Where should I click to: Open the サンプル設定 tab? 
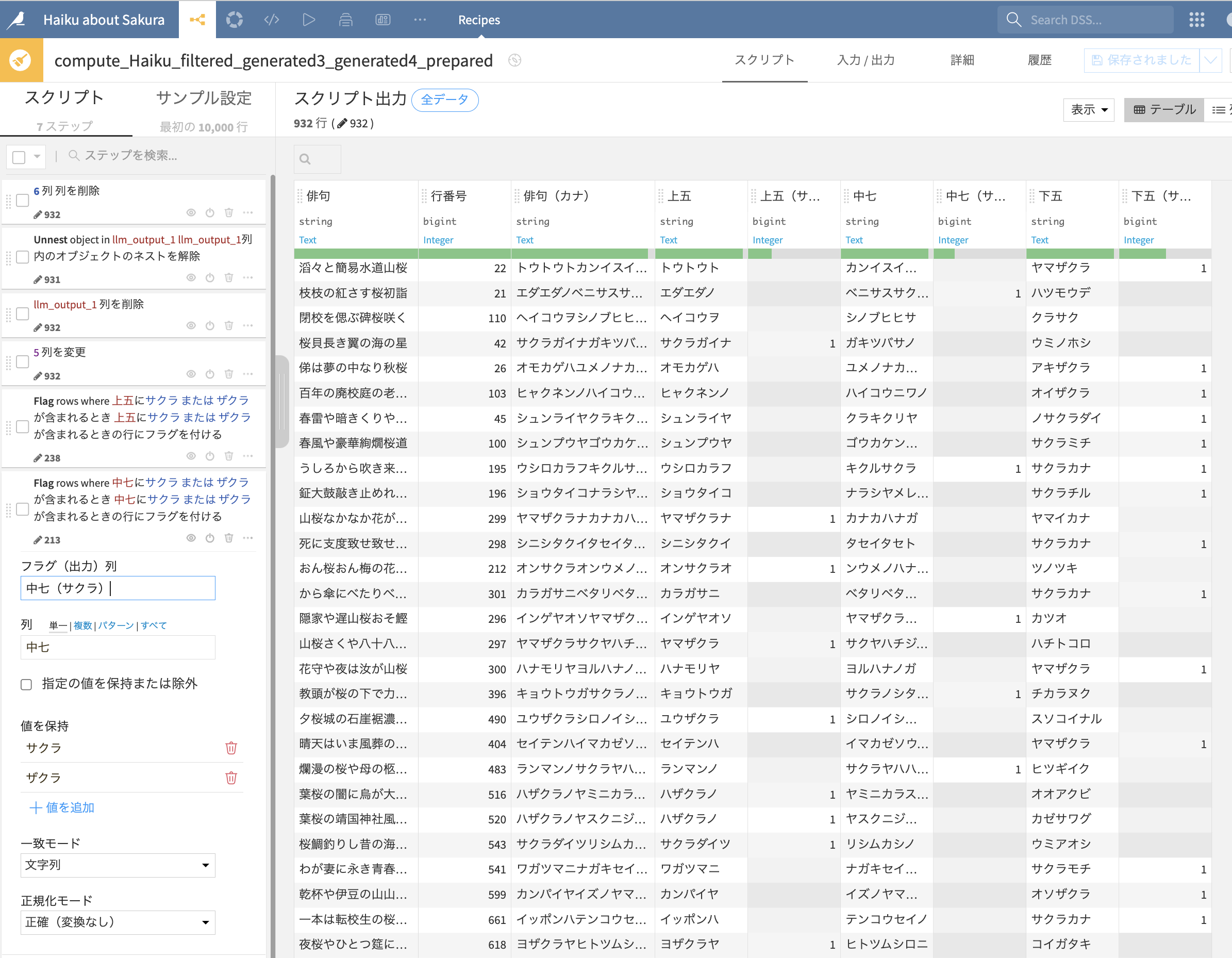coord(203,98)
